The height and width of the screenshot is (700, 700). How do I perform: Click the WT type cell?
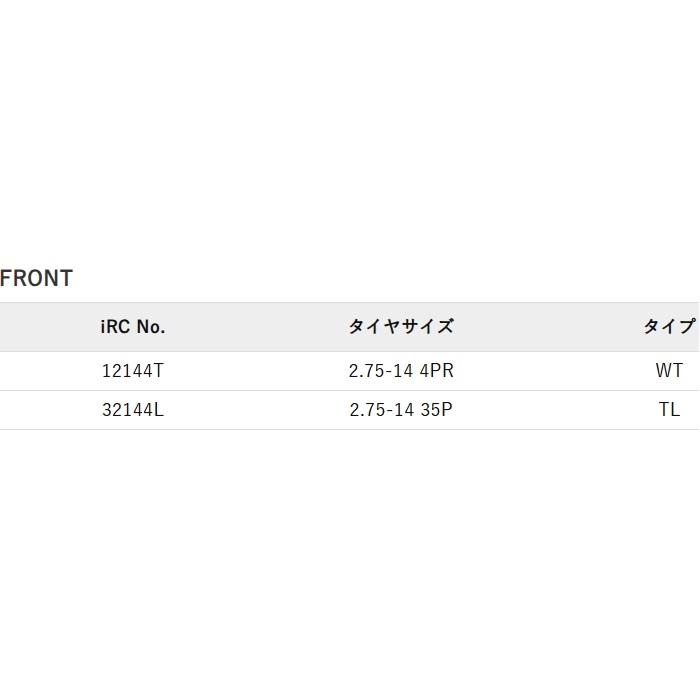669,371
